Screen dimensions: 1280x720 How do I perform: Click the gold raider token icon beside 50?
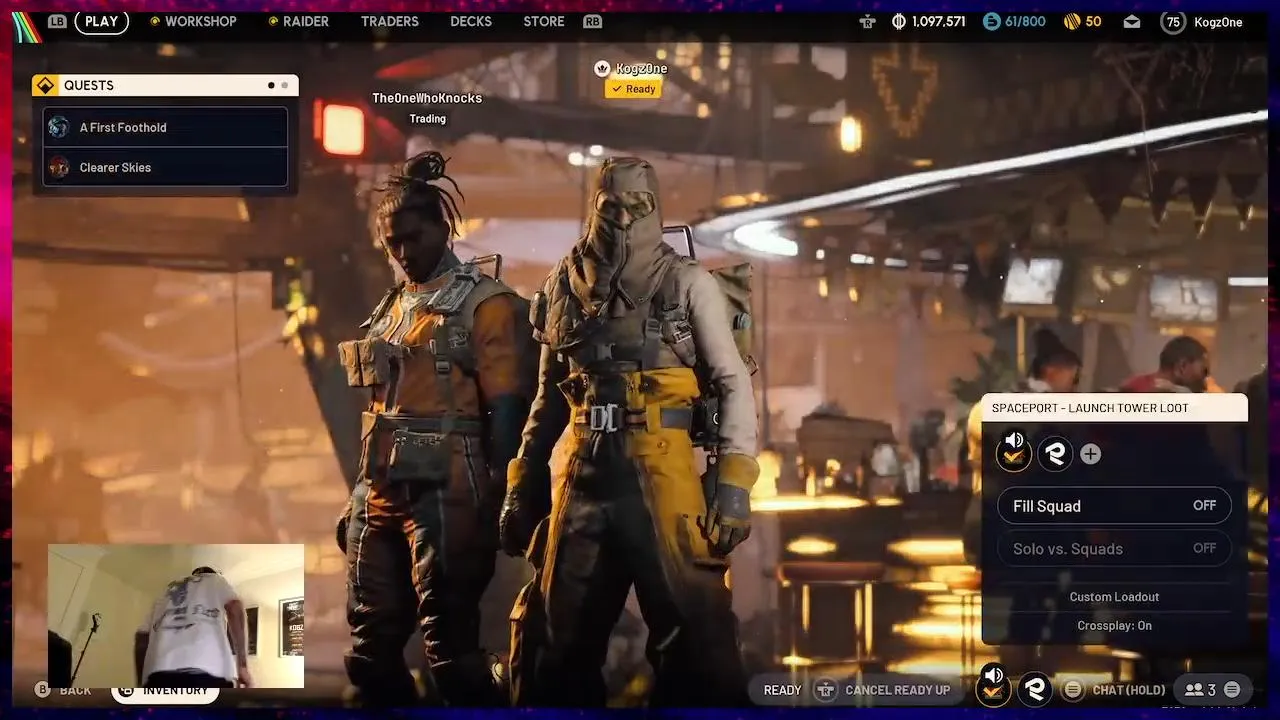click(x=1071, y=21)
